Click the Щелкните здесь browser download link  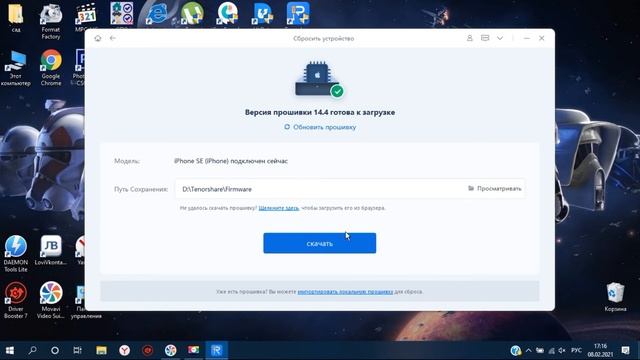click(x=279, y=208)
